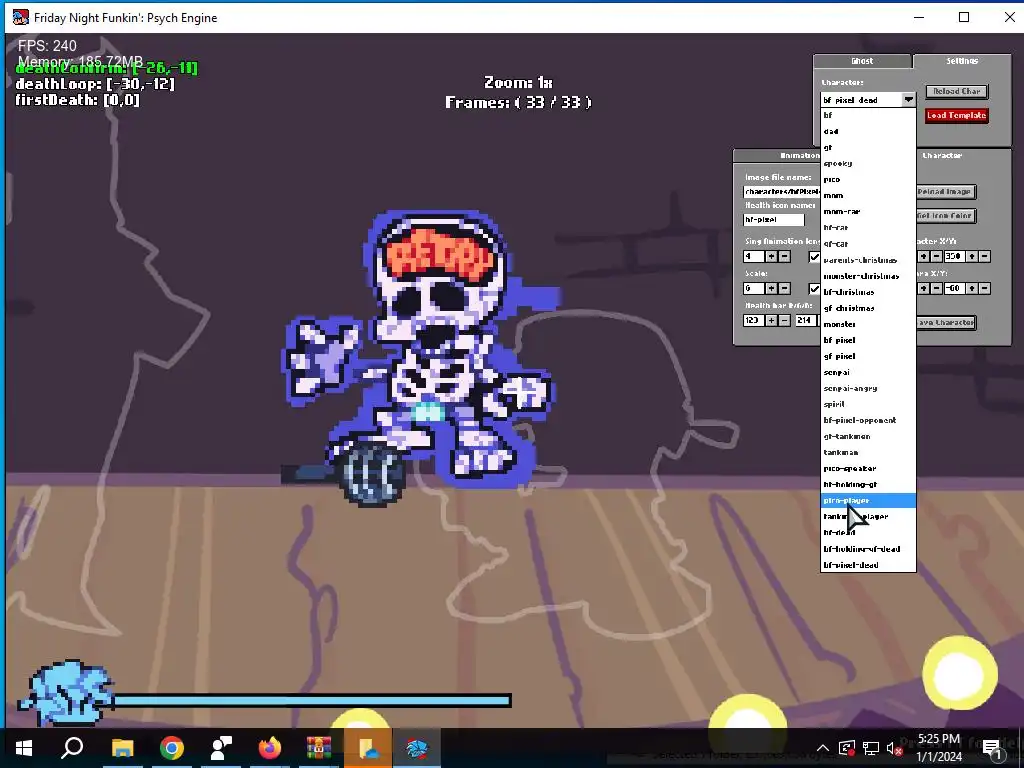This screenshot has height=768, width=1024.
Task: Switch to the Ghost tab
Action: 862,61
